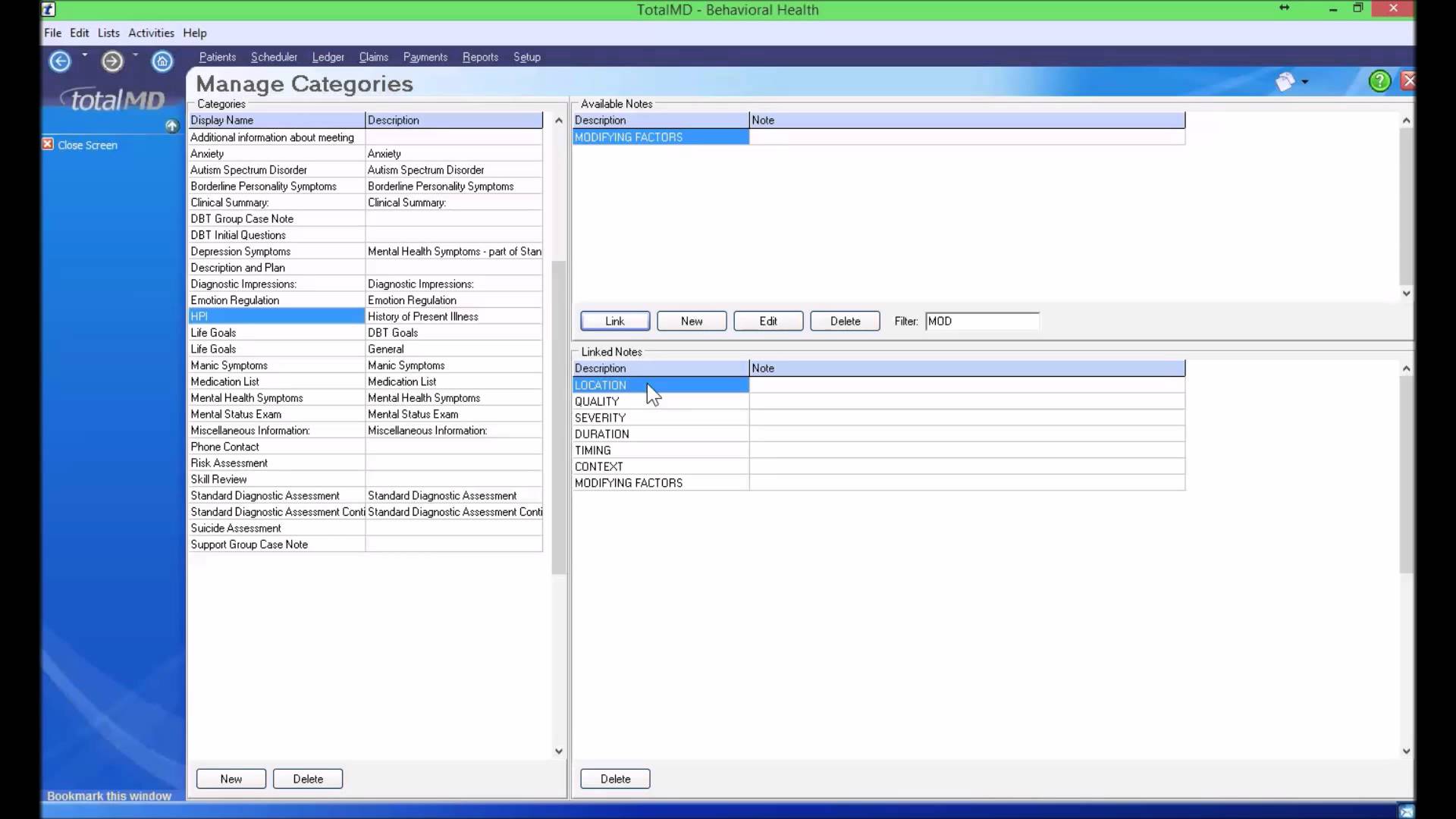Click the Link button under Available Notes

tap(614, 321)
